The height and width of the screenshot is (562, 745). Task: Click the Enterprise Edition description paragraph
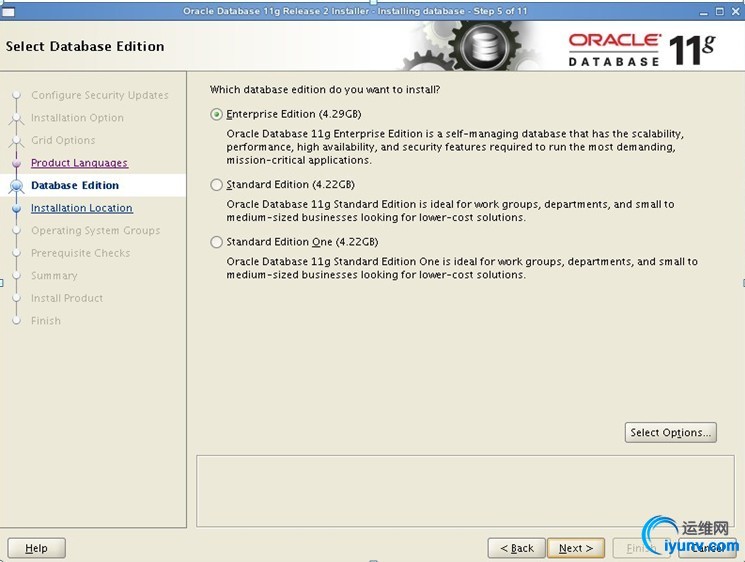(455, 147)
